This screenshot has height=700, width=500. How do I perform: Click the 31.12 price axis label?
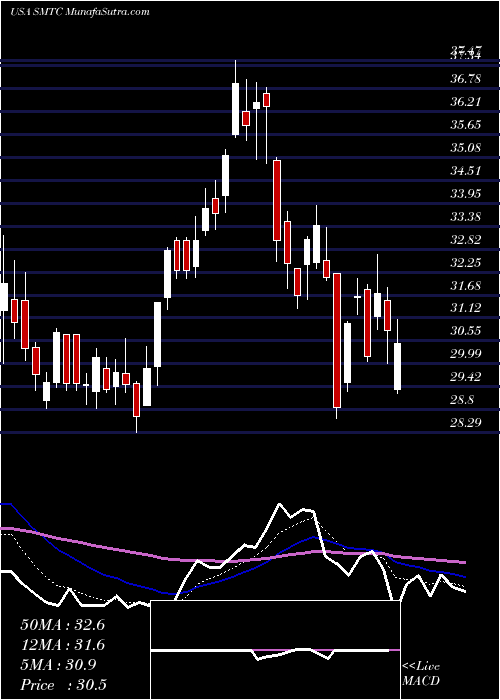[466, 307]
